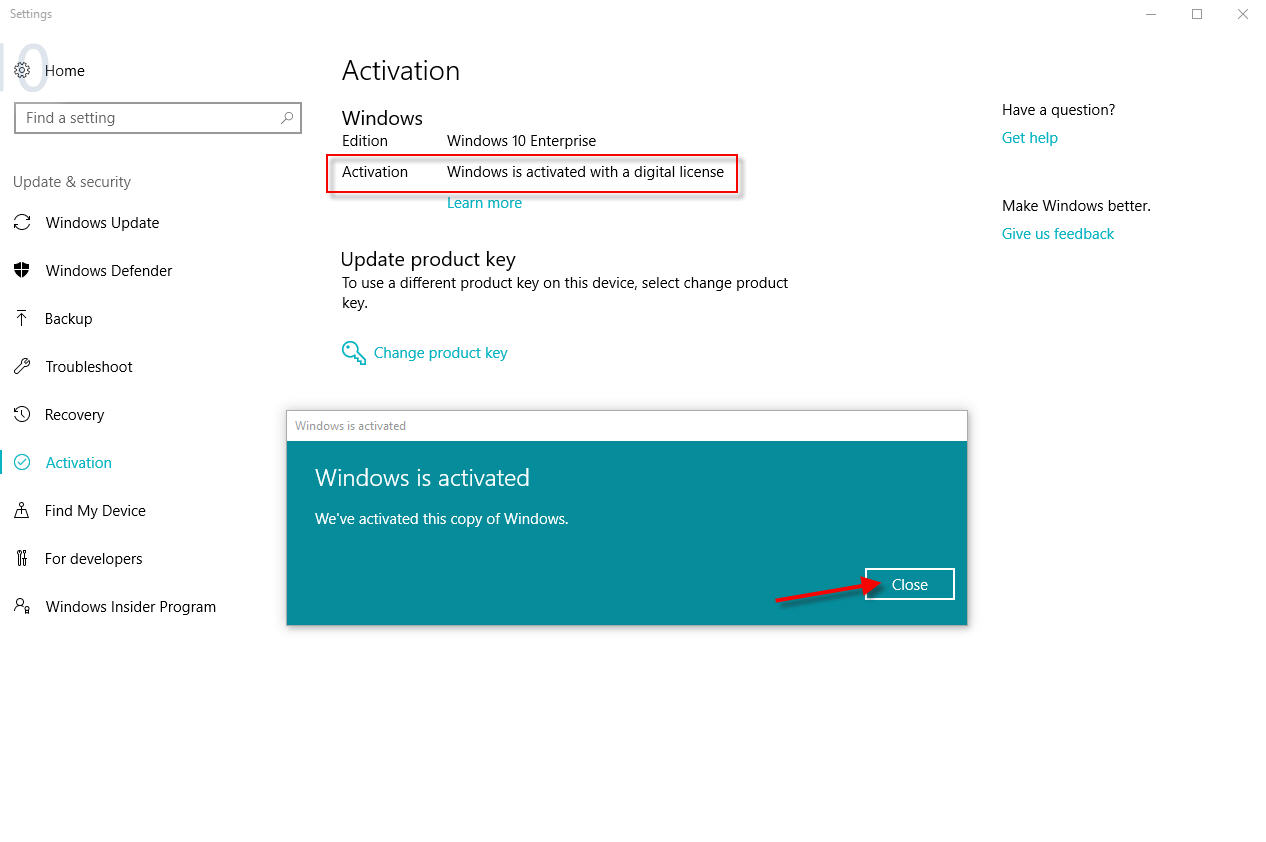
Task: Click the Troubleshoot wrench icon
Action: 22,367
